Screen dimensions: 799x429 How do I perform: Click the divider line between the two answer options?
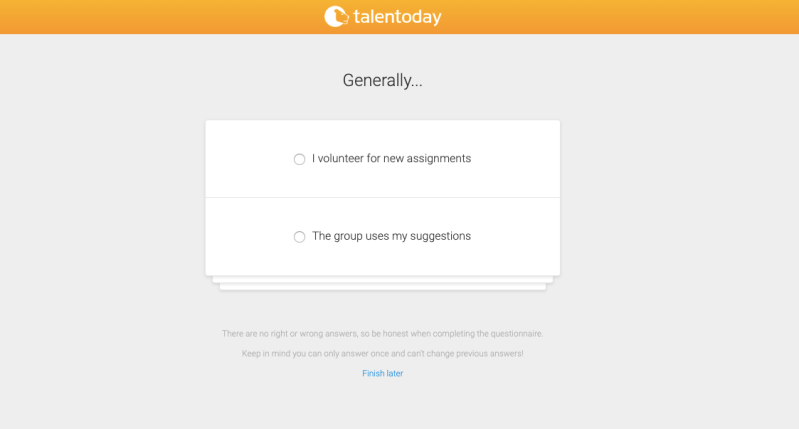tap(382, 198)
